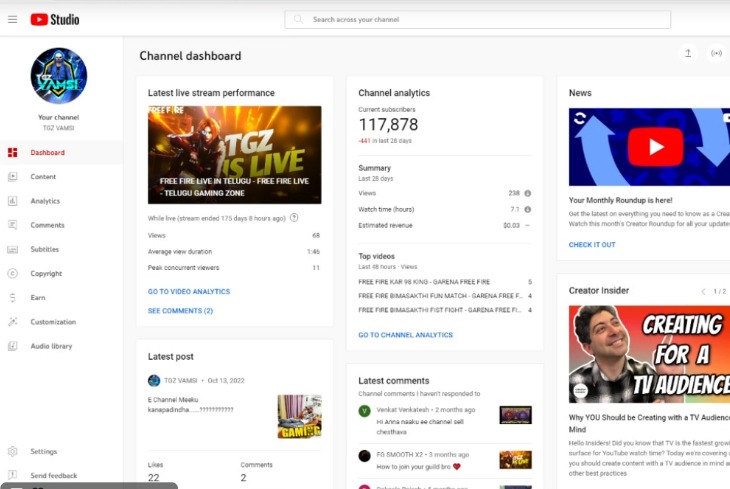
Task: Click the How to join your guild bro comment
Action: click(x=418, y=467)
